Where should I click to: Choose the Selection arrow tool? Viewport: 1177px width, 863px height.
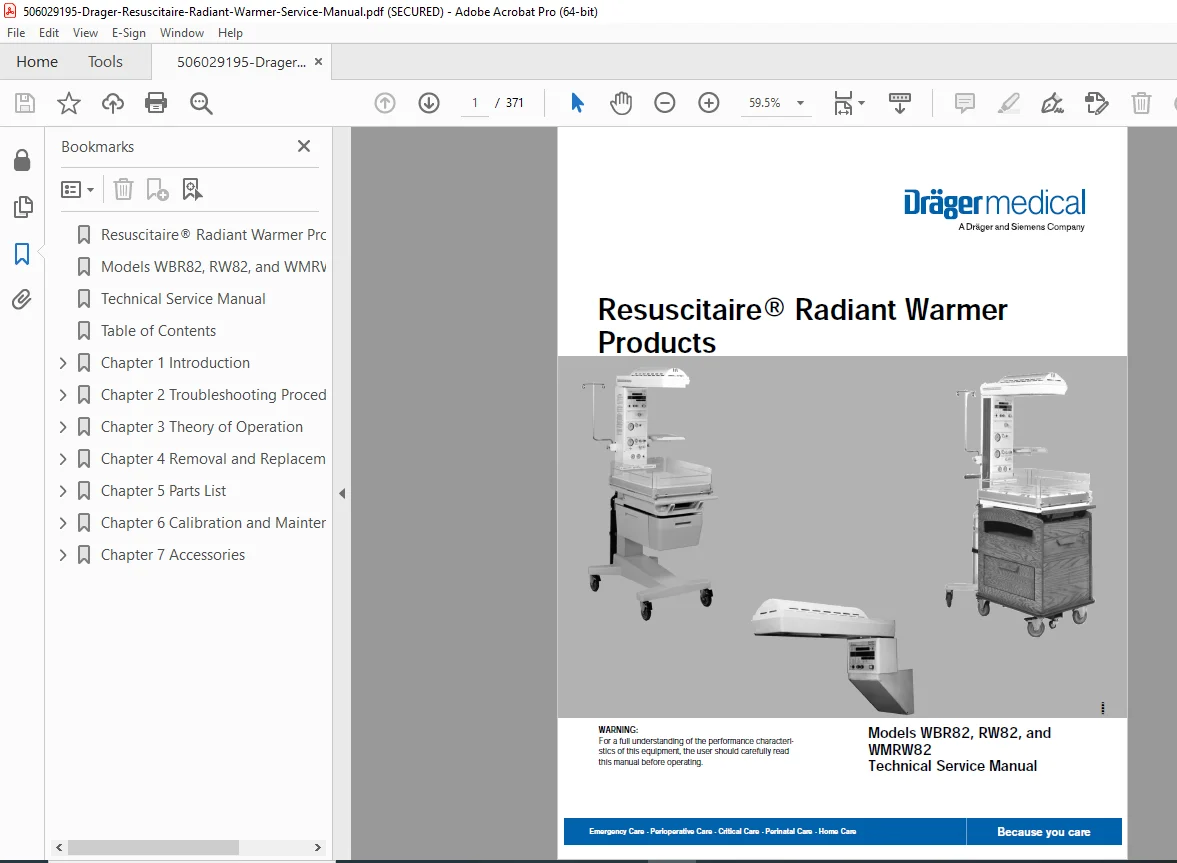576,103
